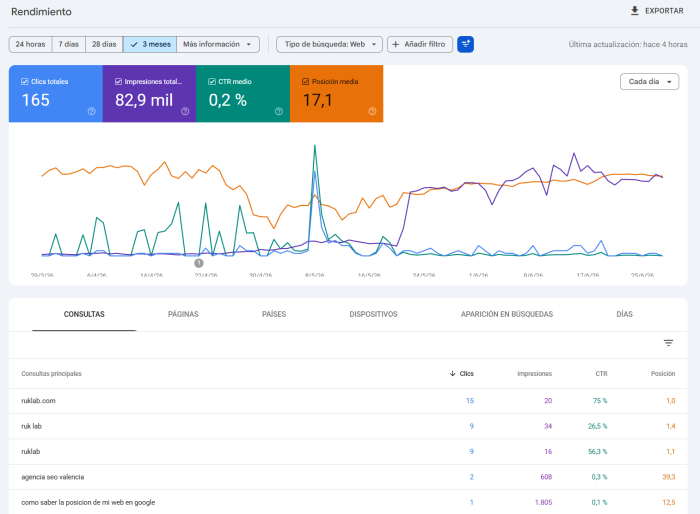The width and height of the screenshot is (700, 514).
Task: Click the 75 % CTR value
Action: point(600,401)
